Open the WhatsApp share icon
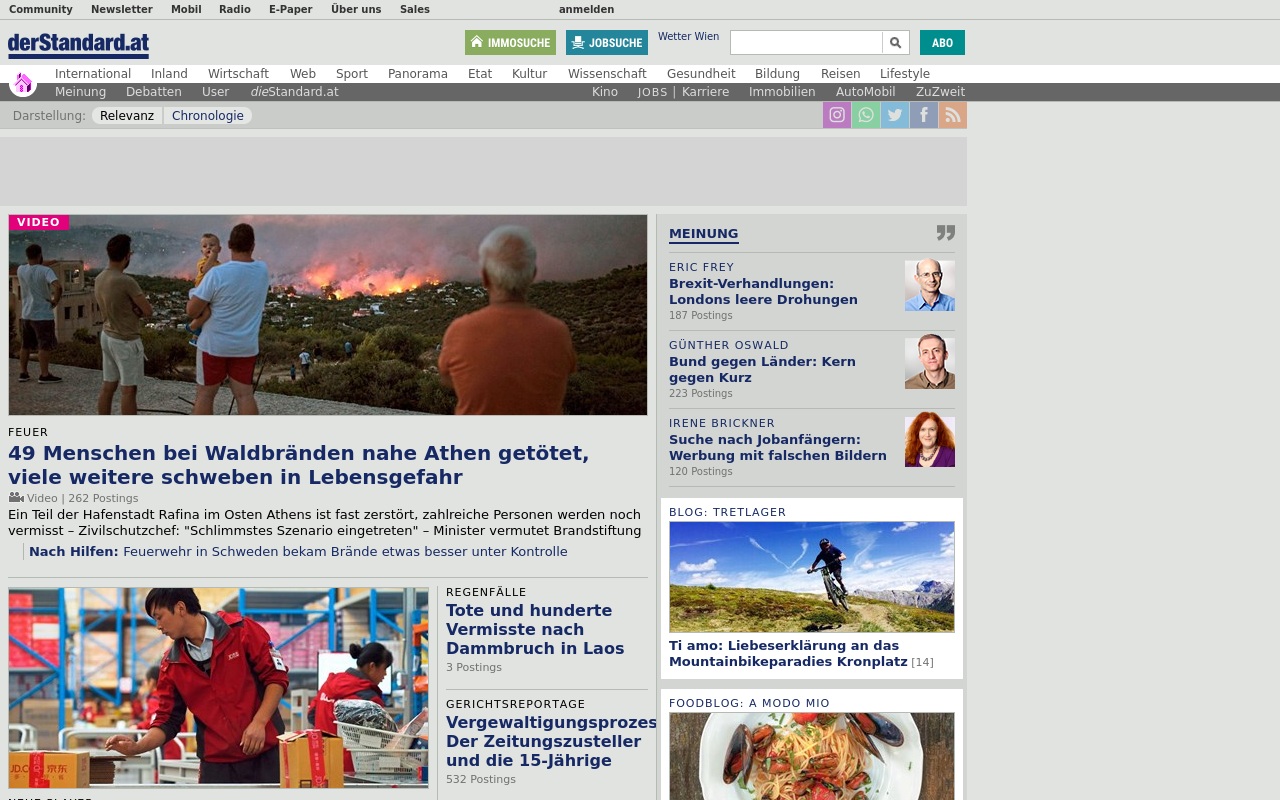 pos(866,115)
